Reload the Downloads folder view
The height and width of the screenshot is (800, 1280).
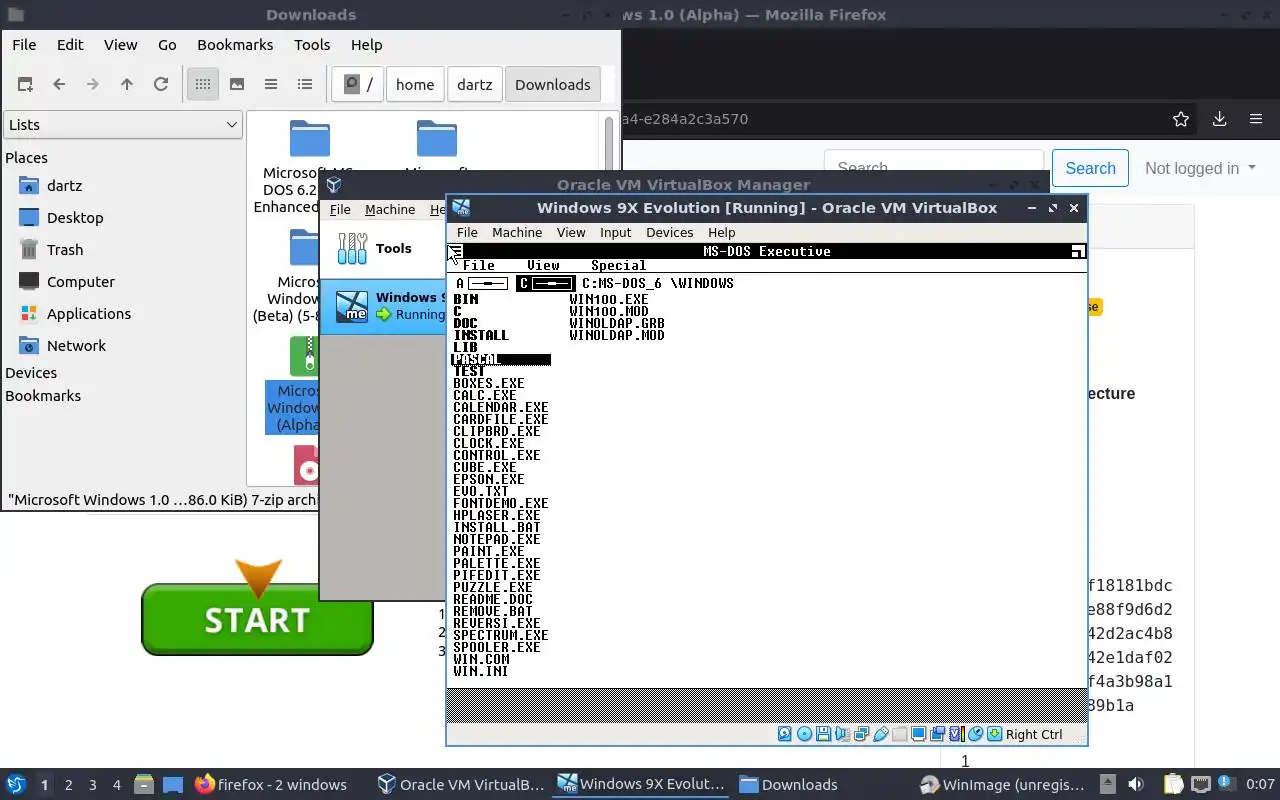(x=161, y=84)
